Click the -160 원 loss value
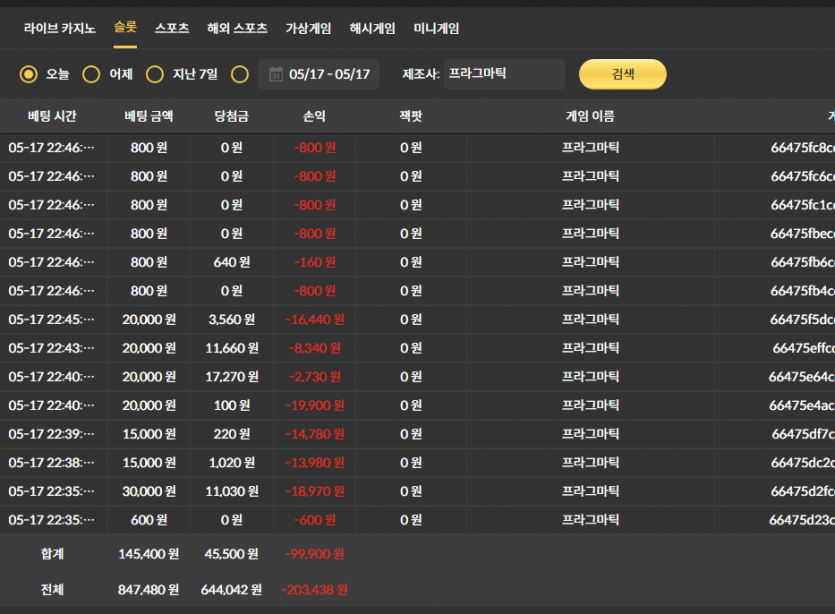Screen dimensions: 835x614 point(315,262)
